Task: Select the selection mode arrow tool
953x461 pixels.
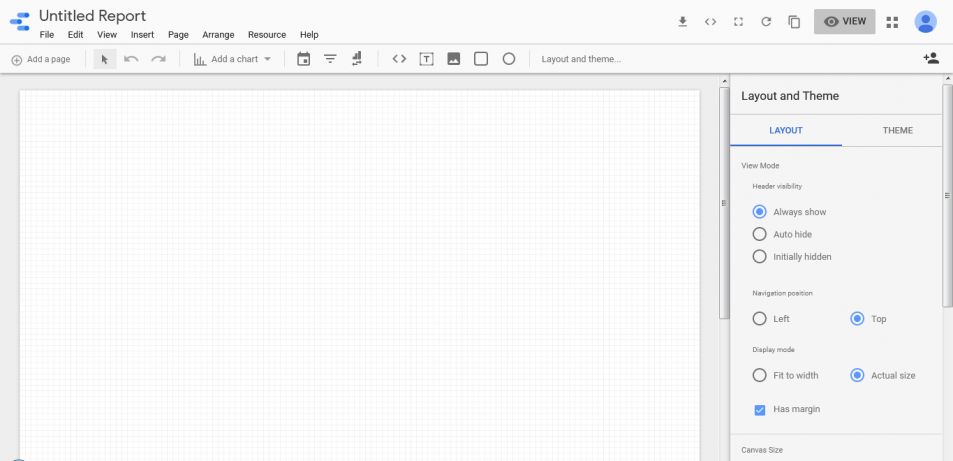Action: coord(105,59)
